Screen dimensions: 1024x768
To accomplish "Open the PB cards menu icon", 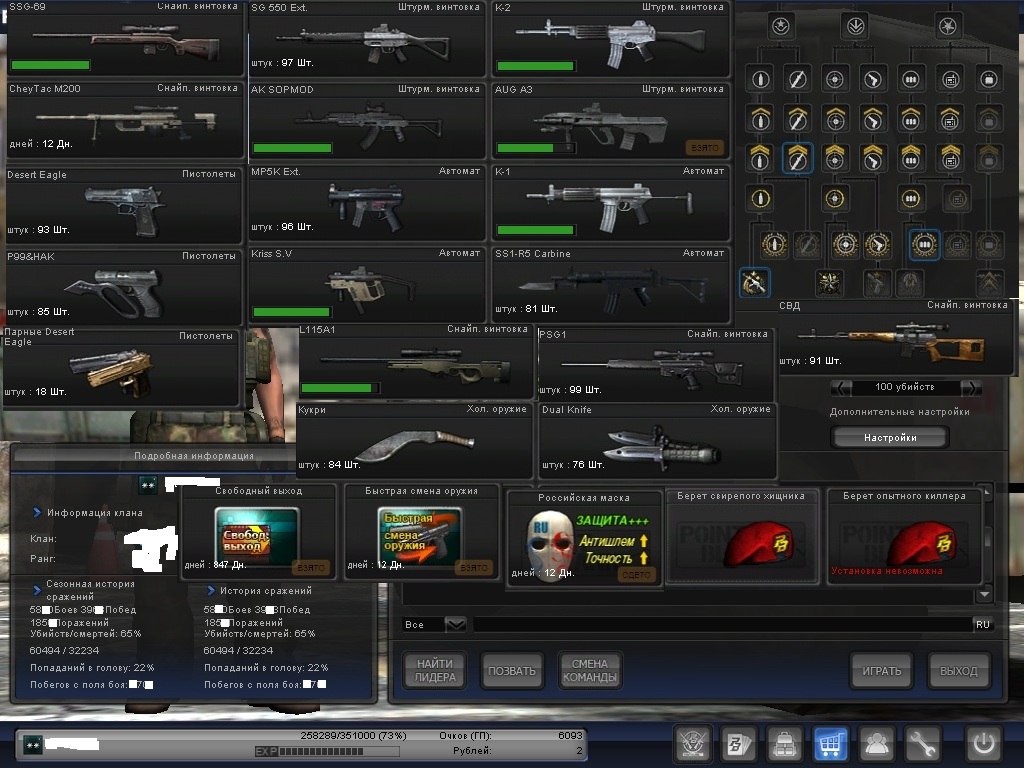I will pyautogui.click(x=739, y=743).
